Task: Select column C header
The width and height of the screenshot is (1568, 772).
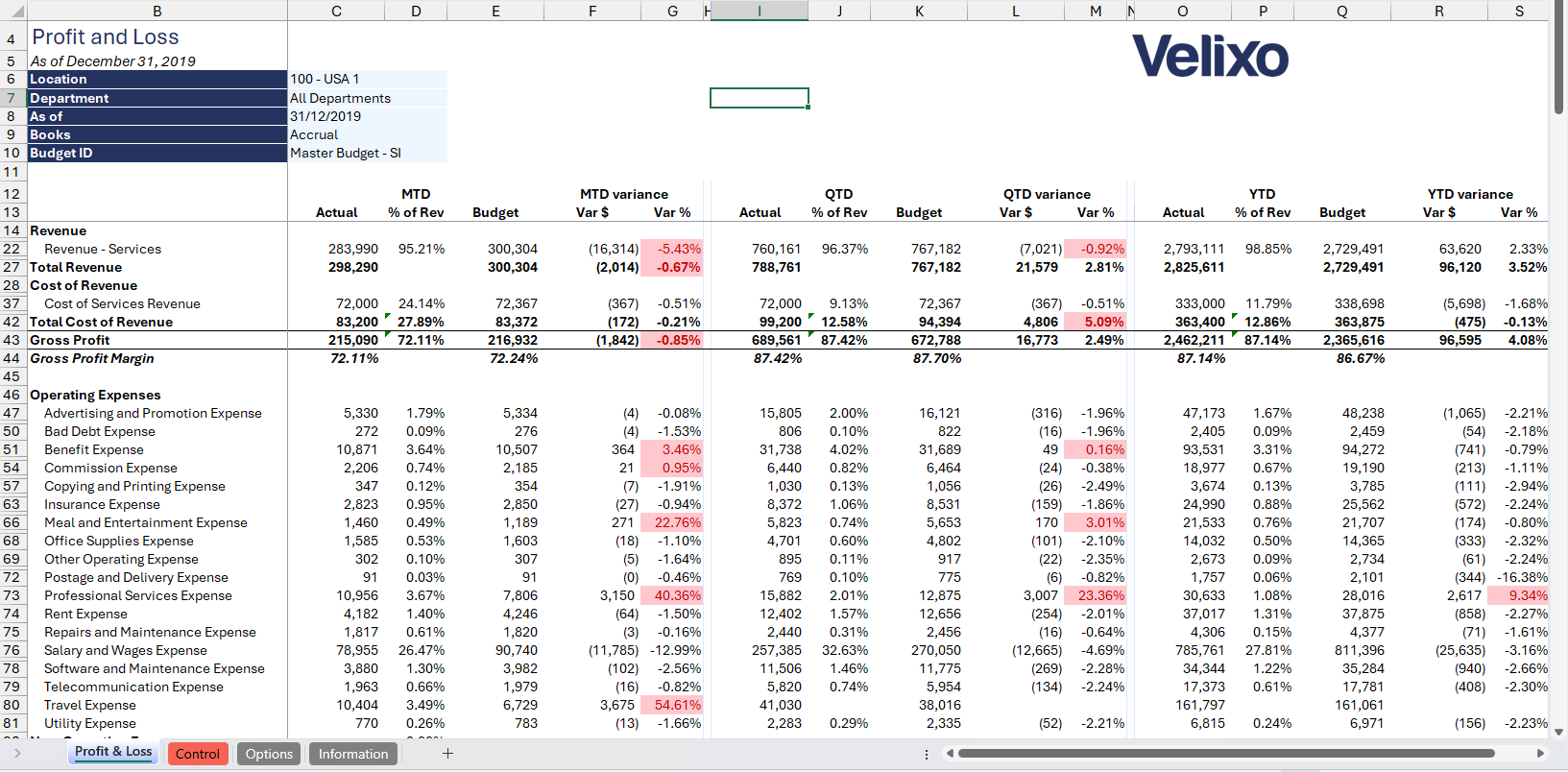Action: (x=336, y=11)
